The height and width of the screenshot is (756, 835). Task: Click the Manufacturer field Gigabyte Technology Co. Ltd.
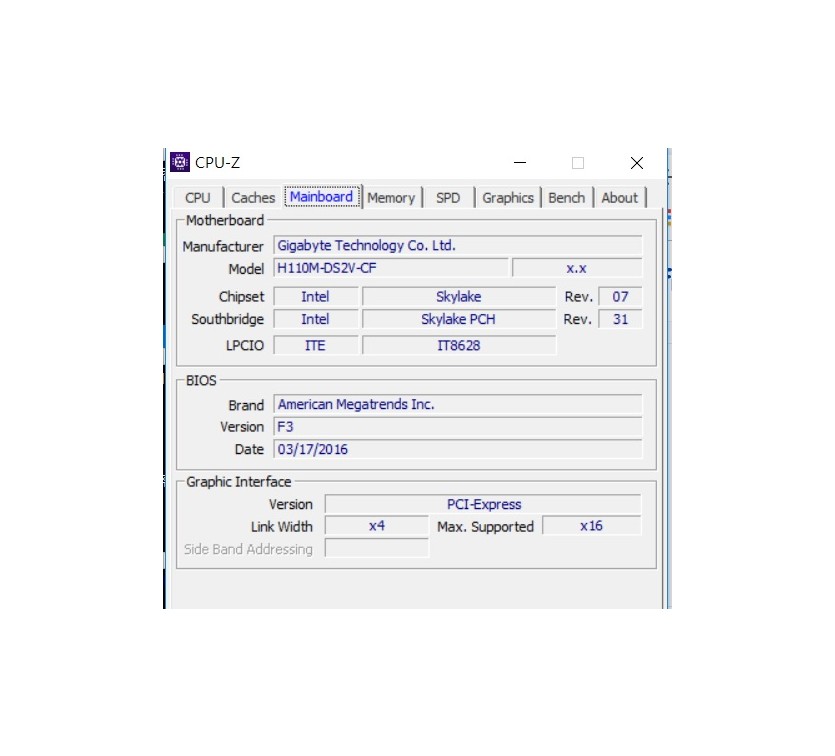tap(458, 245)
